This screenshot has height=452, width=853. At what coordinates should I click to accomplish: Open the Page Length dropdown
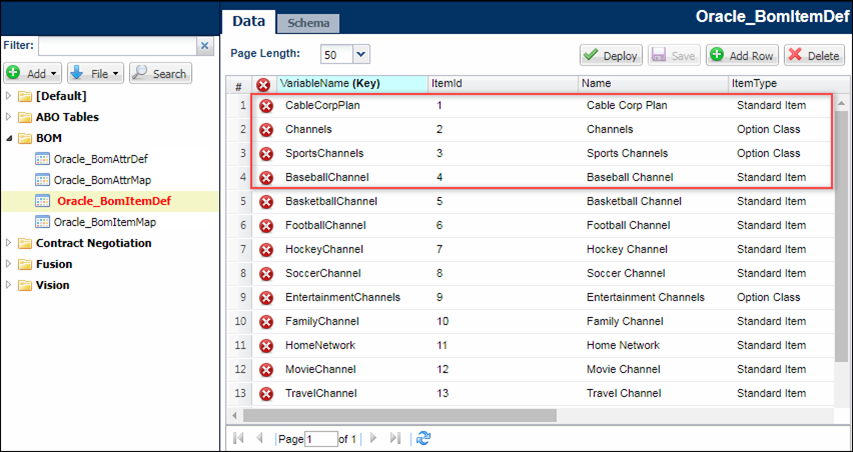pyautogui.click(x=362, y=54)
